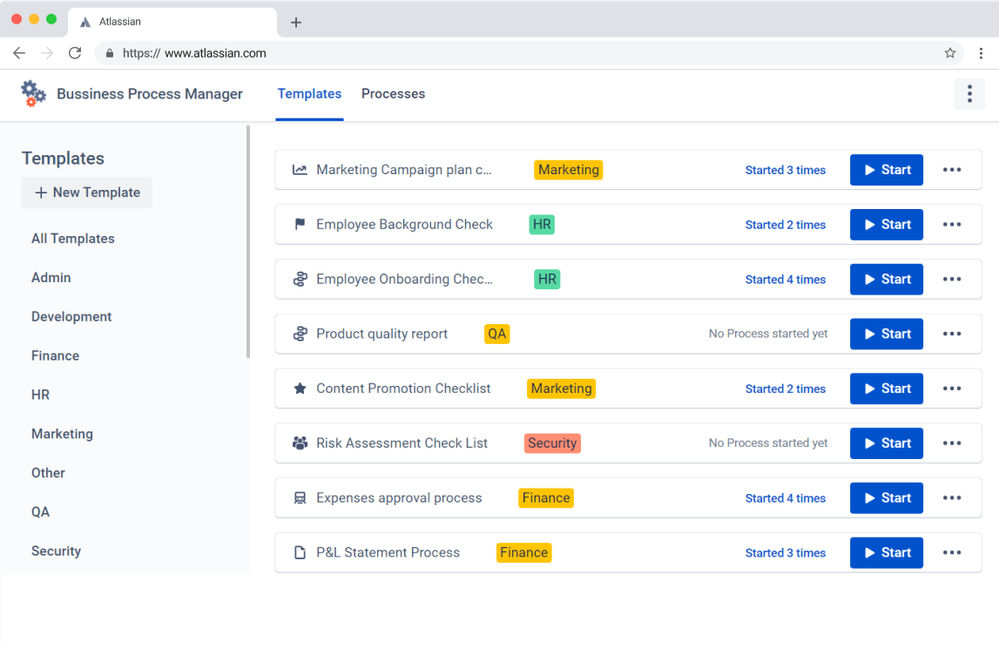This screenshot has width=999, height=662.
Task: Reload the page
Action: coord(75,53)
